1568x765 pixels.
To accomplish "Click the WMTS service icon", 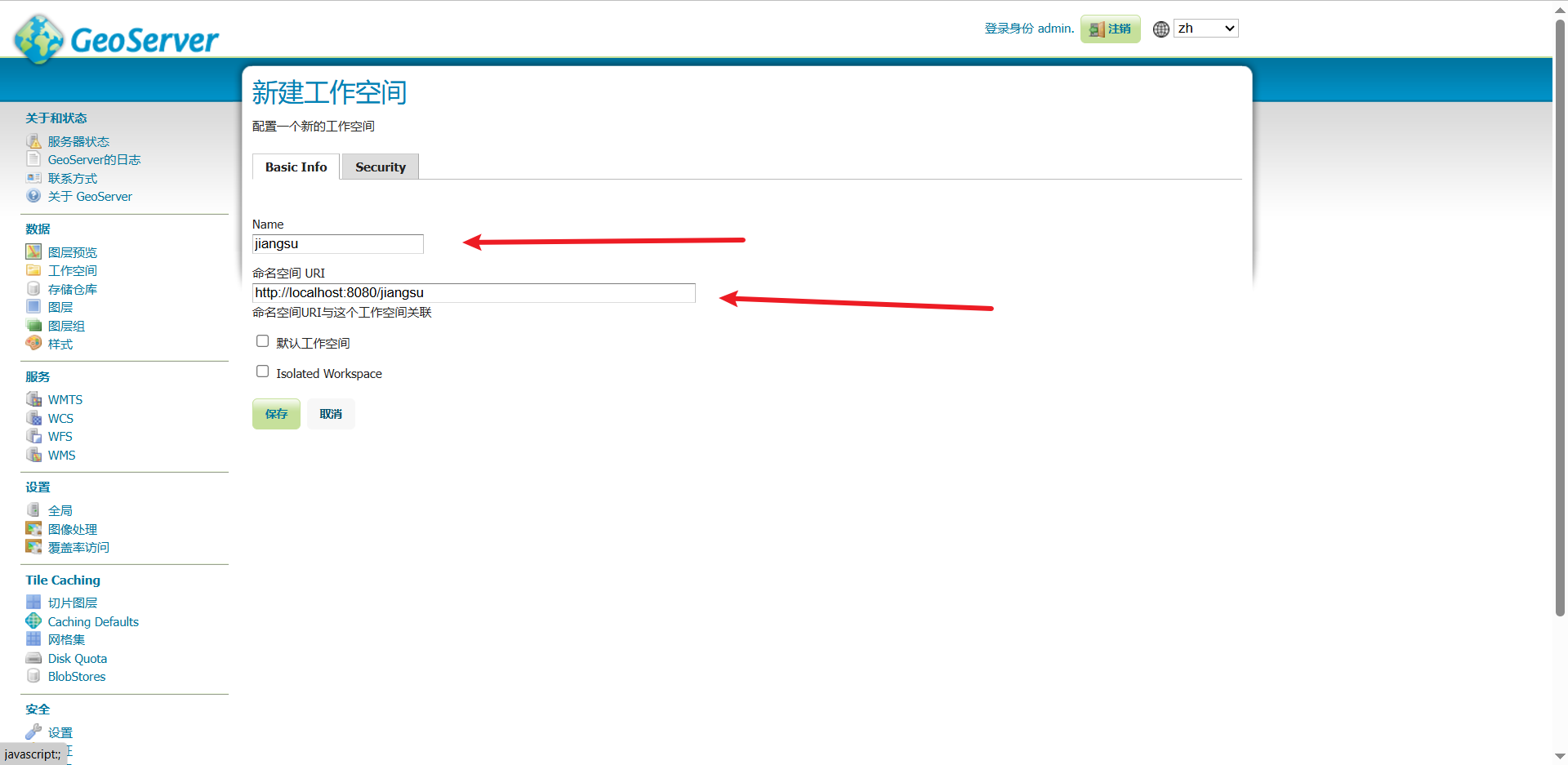I will (x=33, y=399).
